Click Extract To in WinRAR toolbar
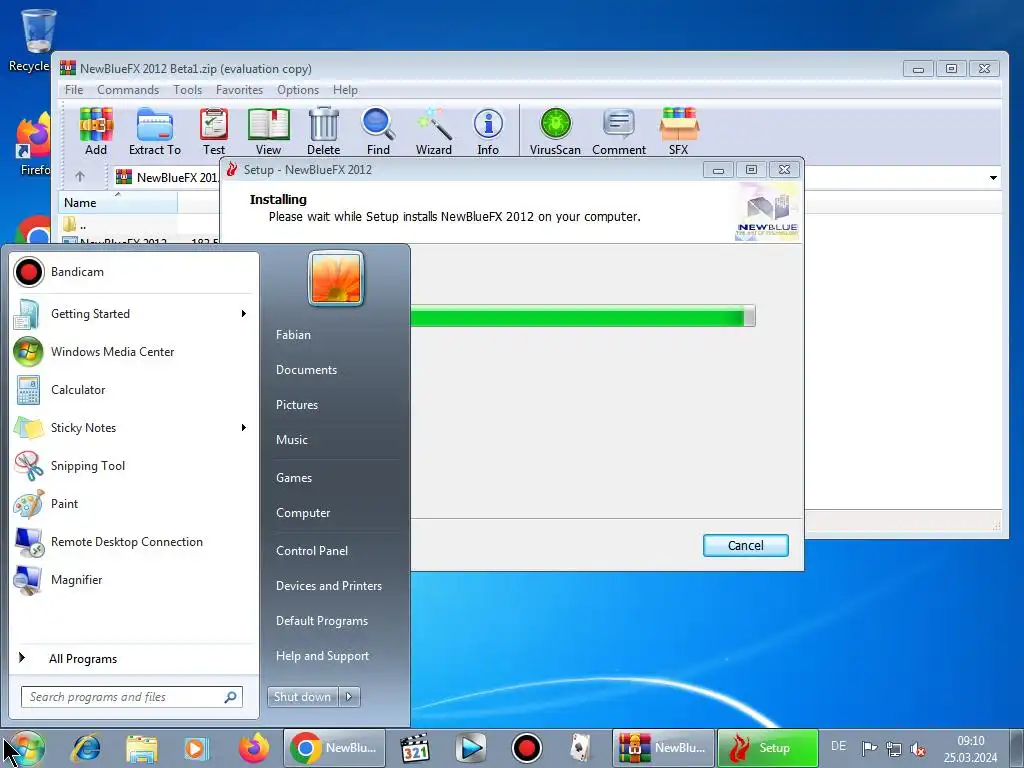 155,131
